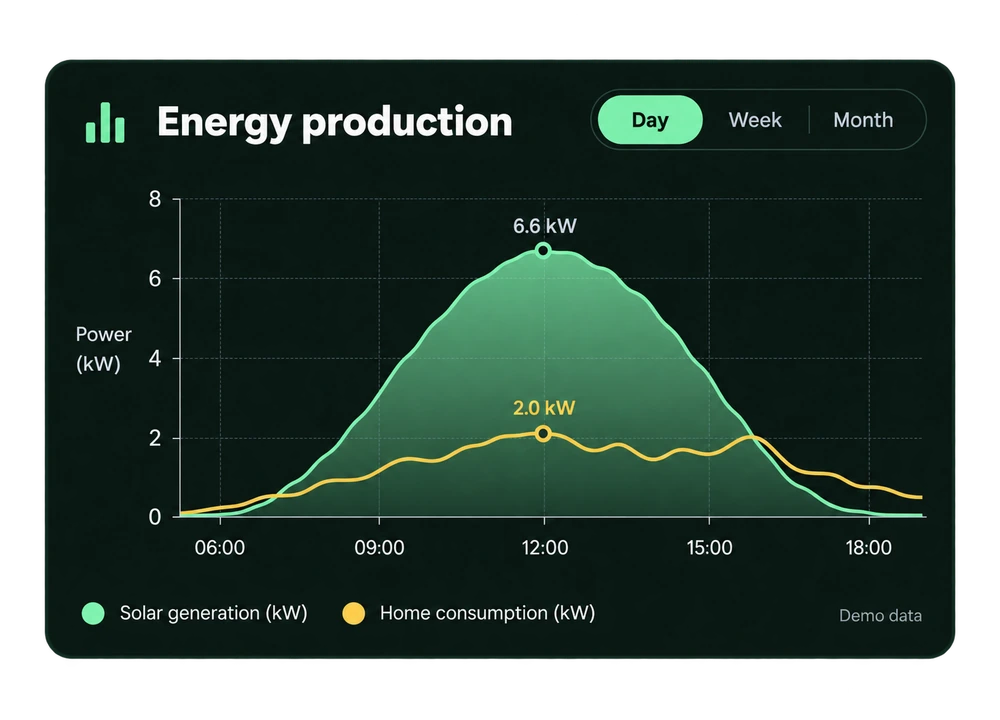Screen dimensions: 1000x720
Task: Toggle the Home consumption legend dot
Action: click(353, 613)
